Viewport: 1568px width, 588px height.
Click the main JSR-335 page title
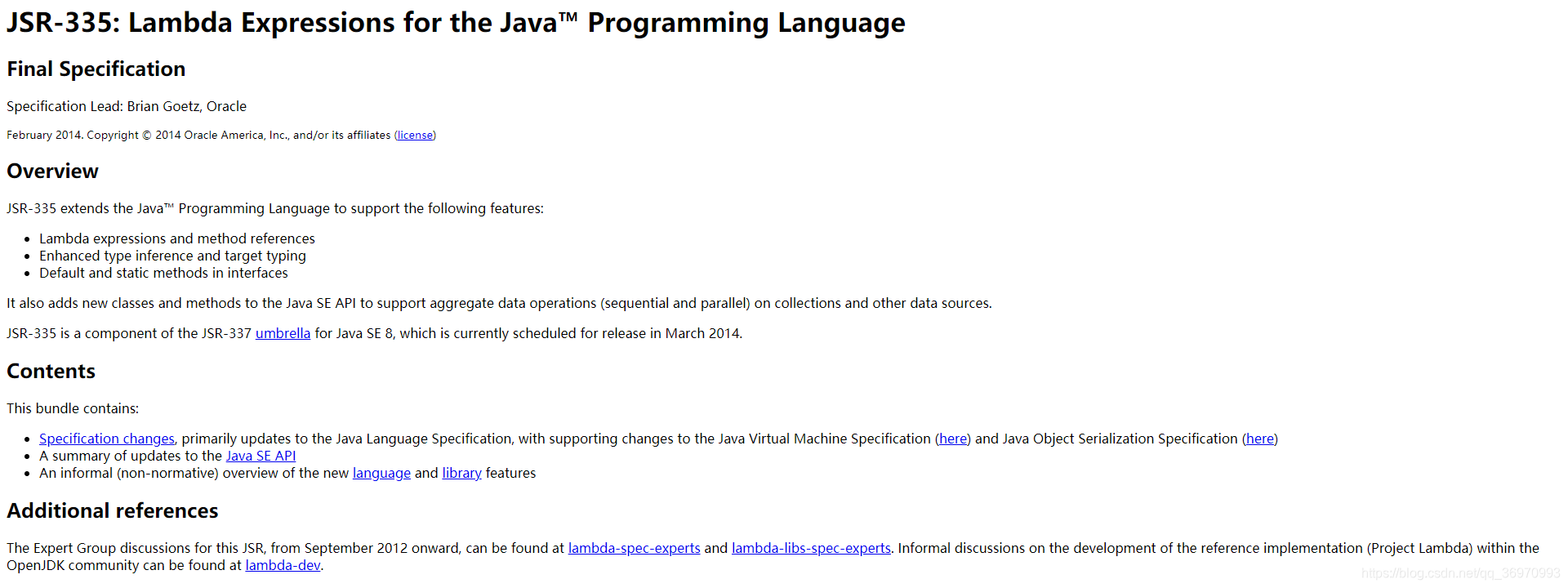pyautogui.click(x=456, y=23)
